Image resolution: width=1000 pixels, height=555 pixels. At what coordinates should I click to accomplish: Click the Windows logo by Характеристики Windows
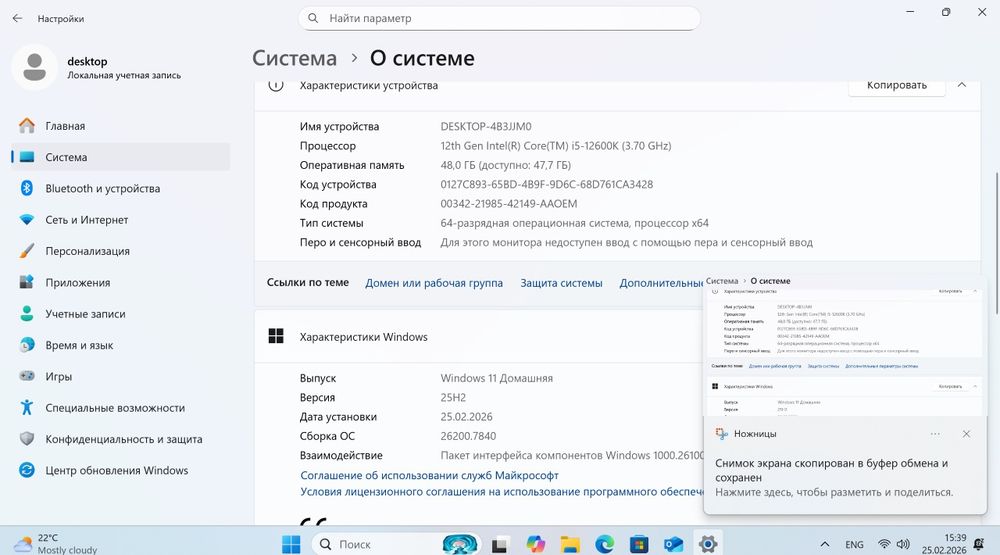click(276, 336)
